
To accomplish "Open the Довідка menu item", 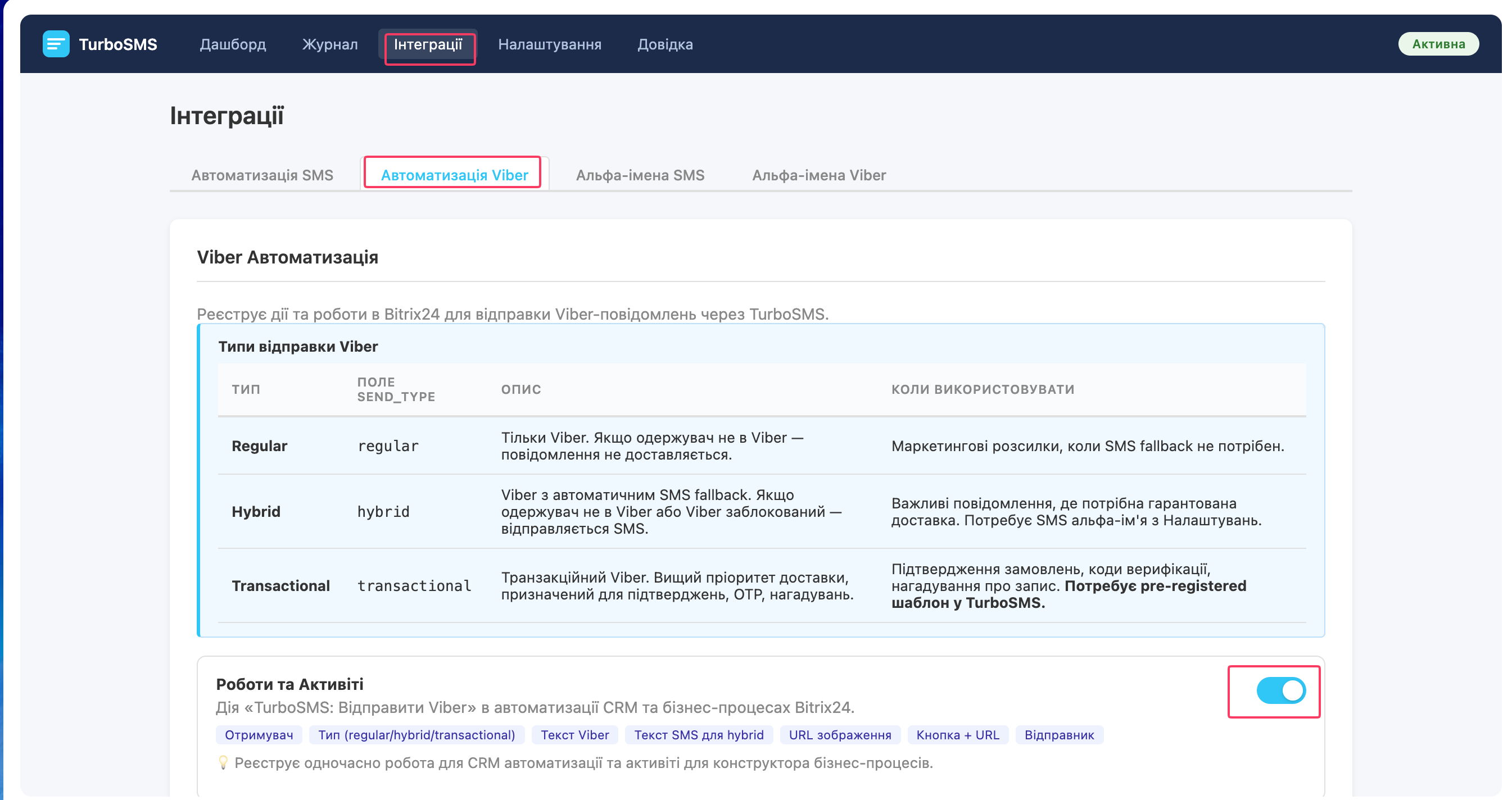I will (665, 44).
